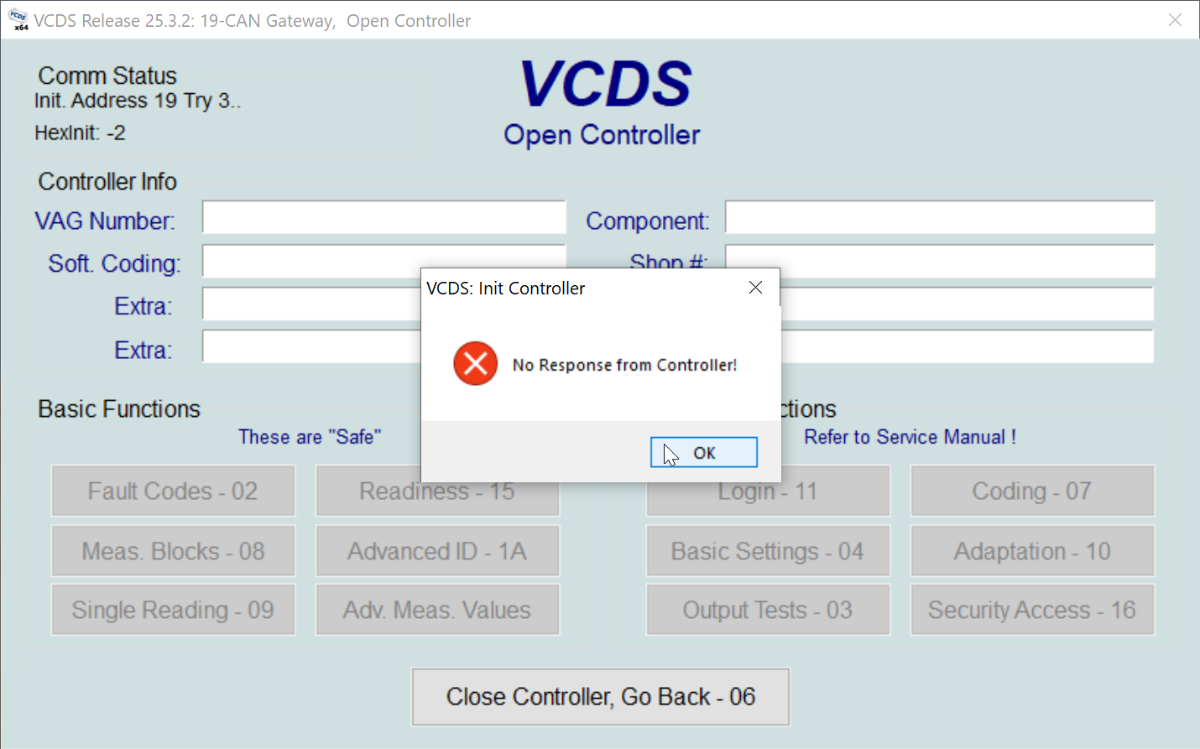Screen dimensions: 1200x749
Task: Open Meas. Blocks - 08
Action: (173, 551)
